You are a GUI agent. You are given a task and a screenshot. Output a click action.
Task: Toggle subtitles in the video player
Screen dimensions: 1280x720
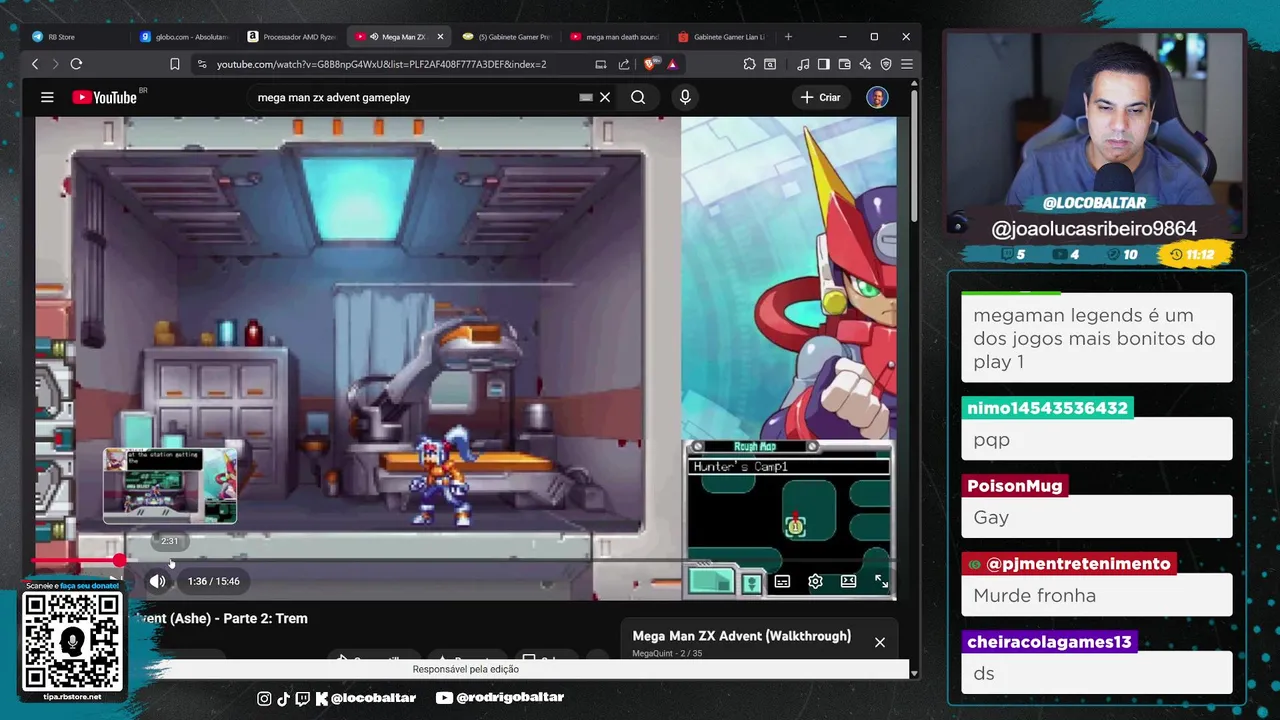[x=782, y=581]
